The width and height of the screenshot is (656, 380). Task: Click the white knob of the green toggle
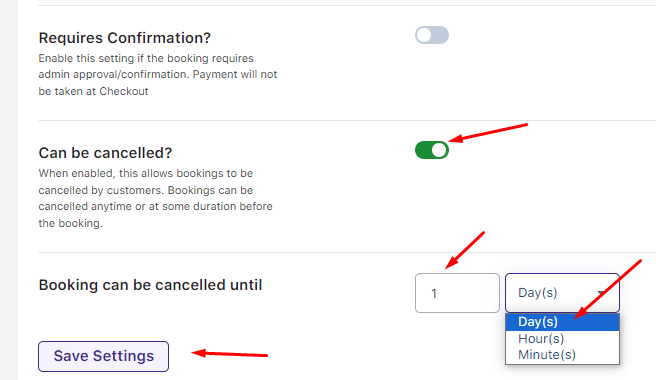(x=439, y=150)
